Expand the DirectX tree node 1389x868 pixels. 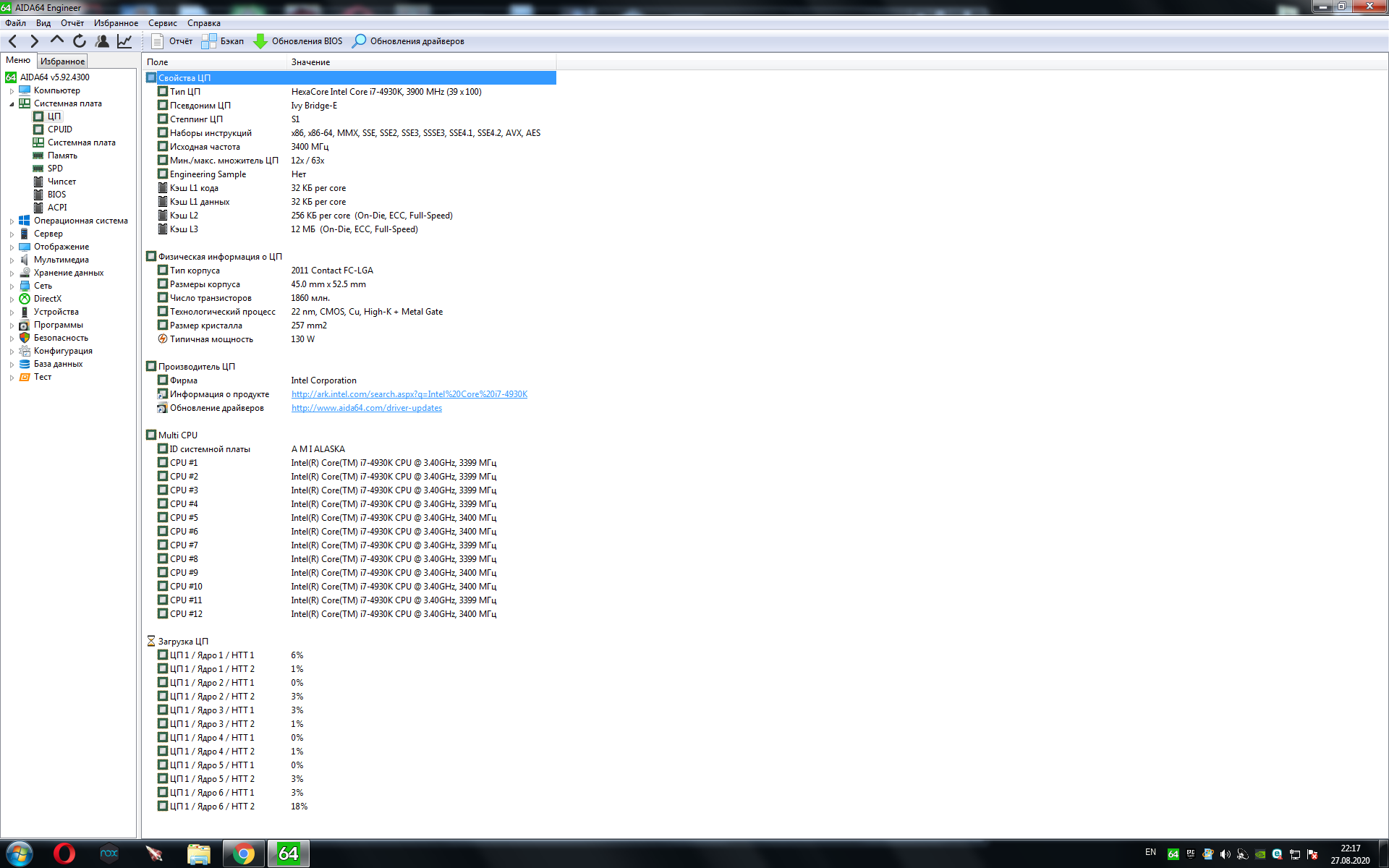point(12,299)
